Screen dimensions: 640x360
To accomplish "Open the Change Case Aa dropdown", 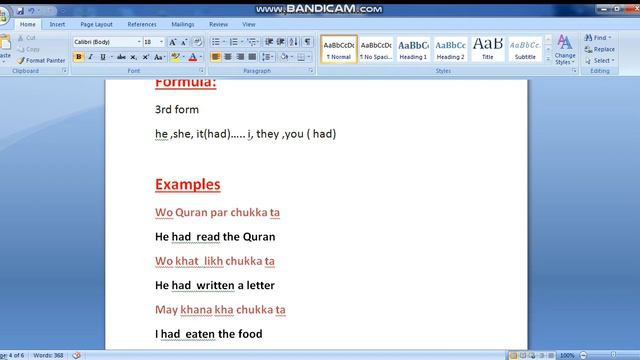I will point(159,57).
